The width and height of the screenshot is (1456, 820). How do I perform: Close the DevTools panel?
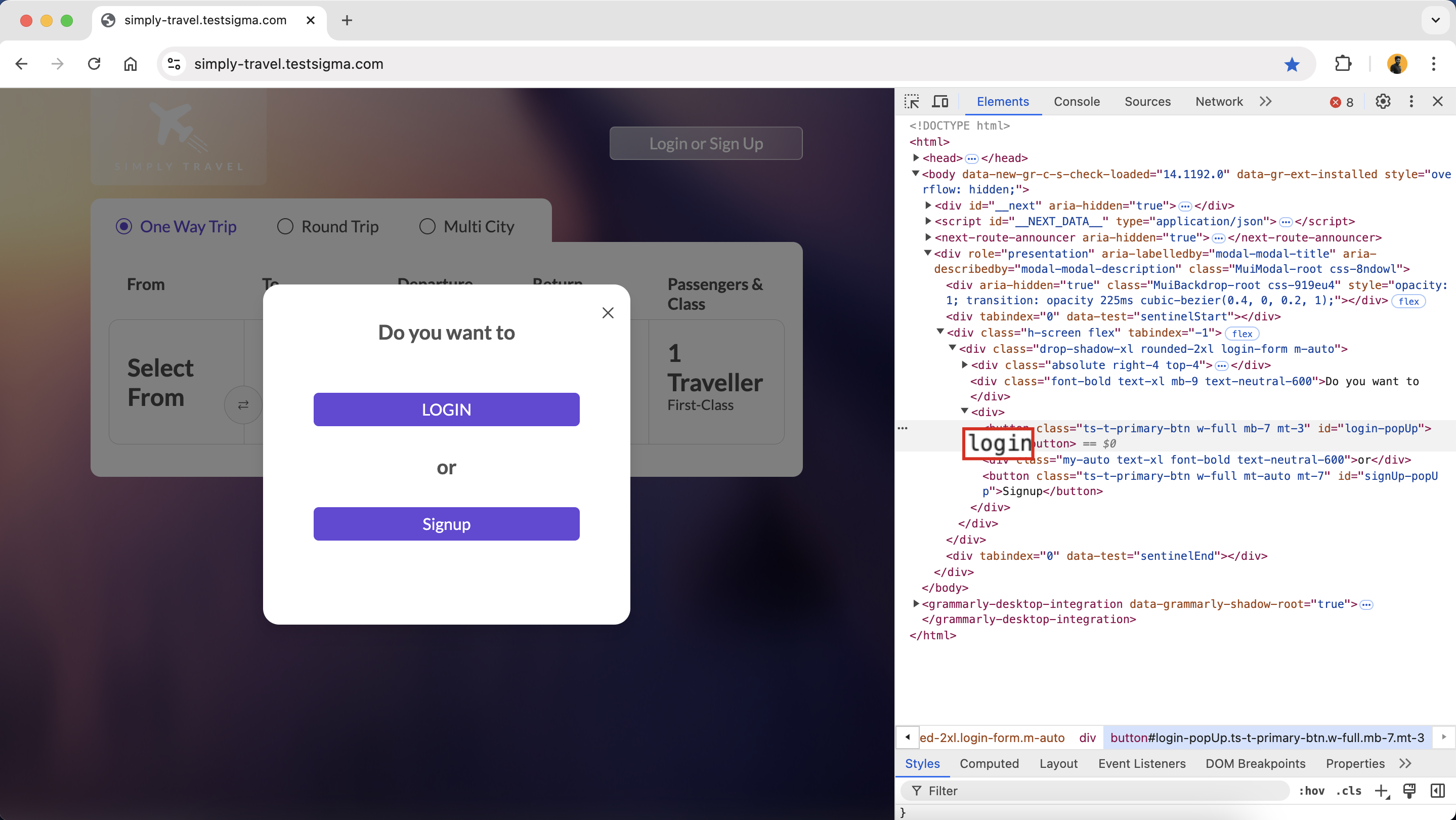[1438, 102]
